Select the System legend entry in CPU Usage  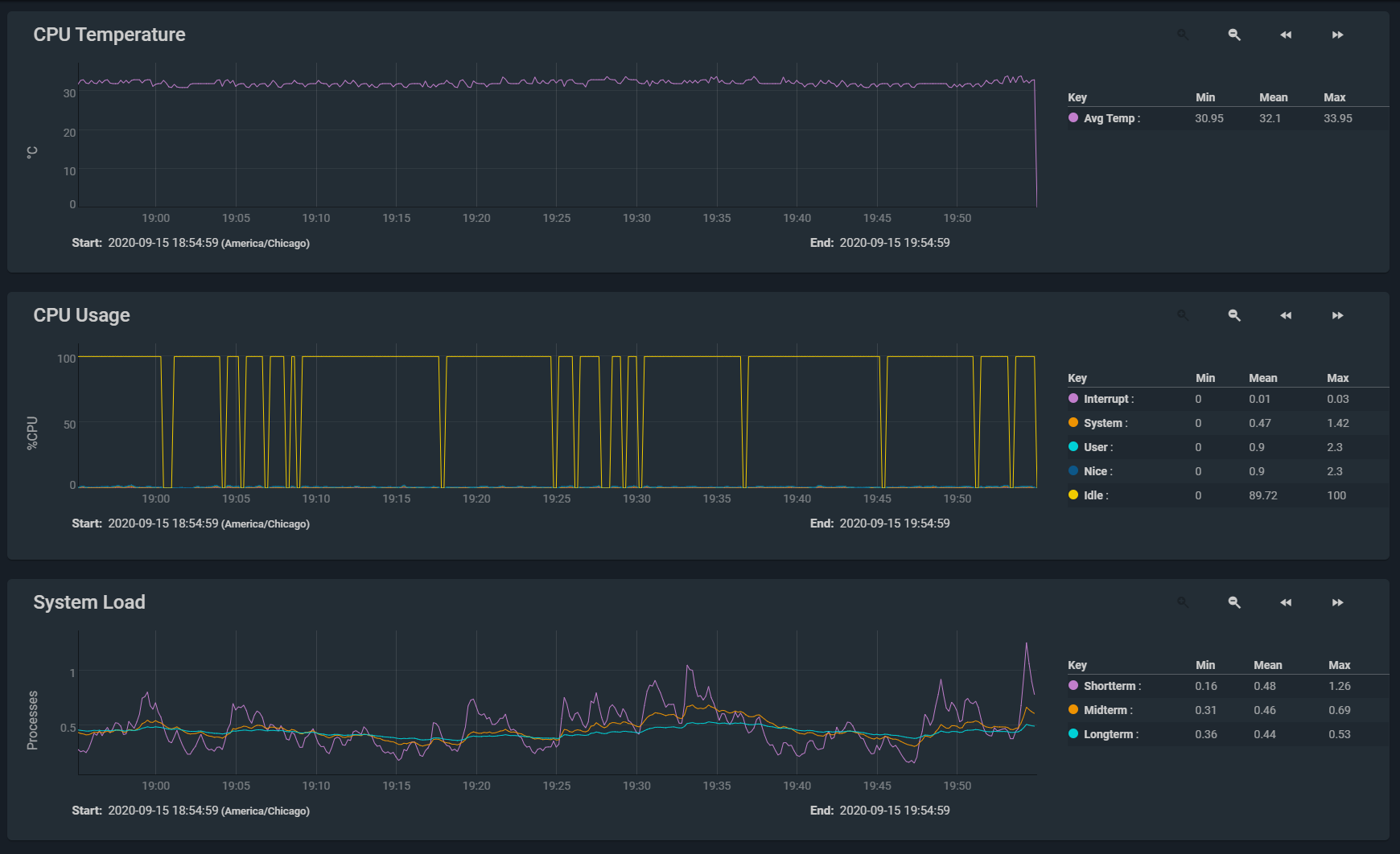1104,423
